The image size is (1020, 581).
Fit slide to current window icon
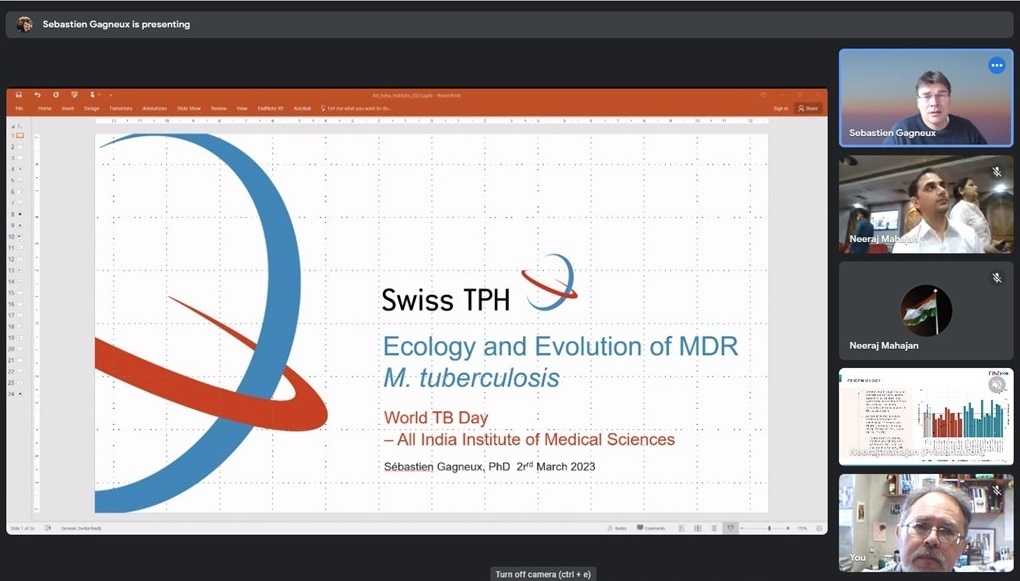click(x=819, y=528)
